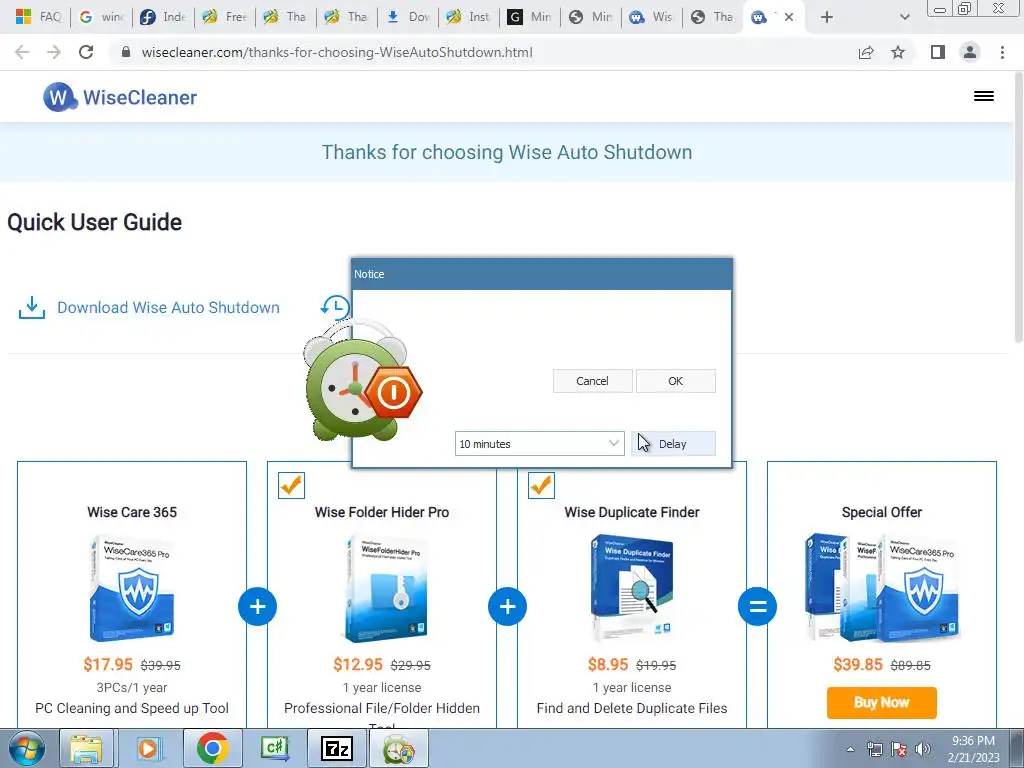Click the Wise Auto Shutdown alarm clock icon
Image resolution: width=1024 pixels, height=768 pixels.
tap(362, 381)
